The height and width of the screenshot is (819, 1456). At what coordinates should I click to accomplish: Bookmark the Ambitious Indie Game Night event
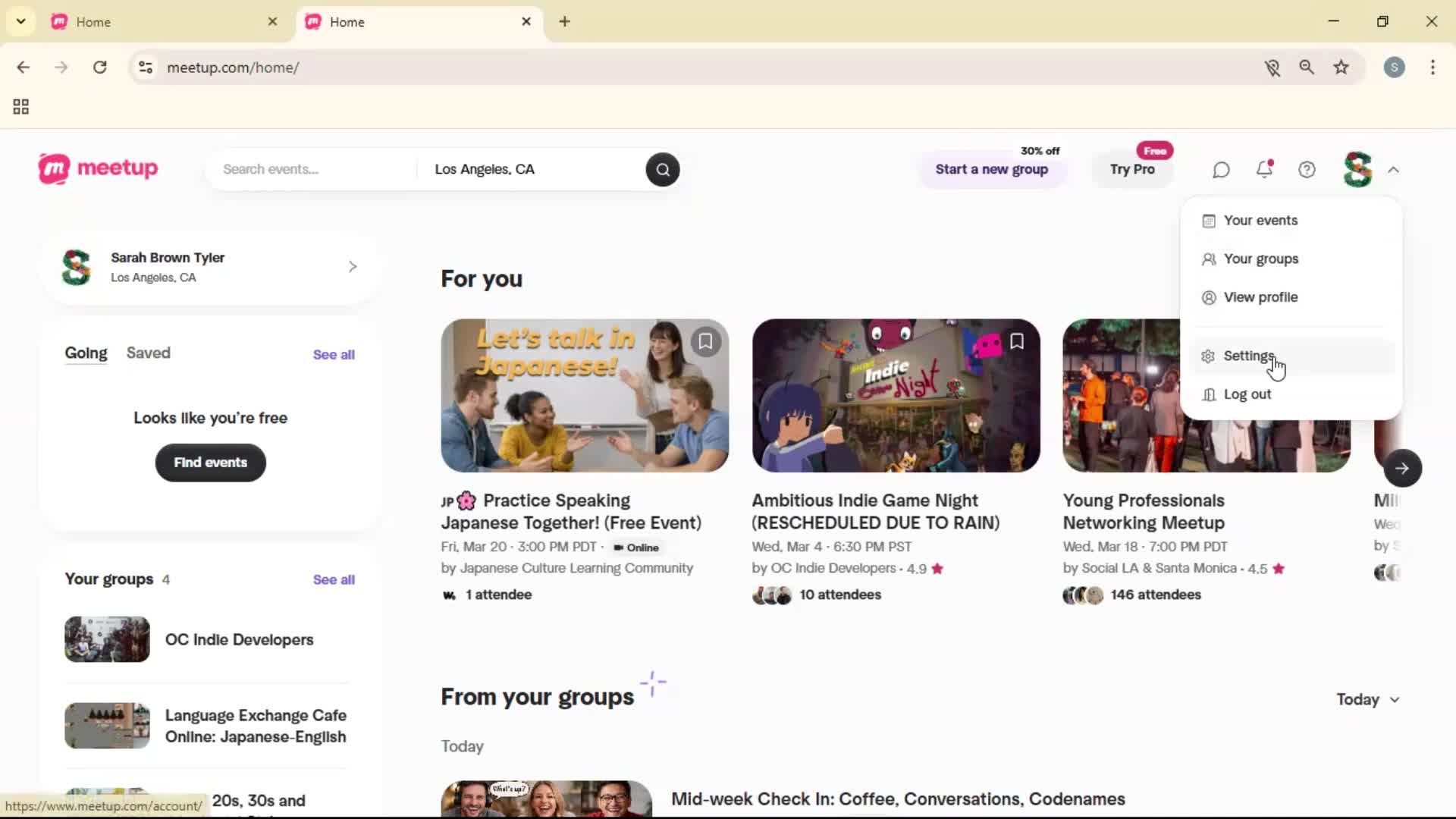1016,341
